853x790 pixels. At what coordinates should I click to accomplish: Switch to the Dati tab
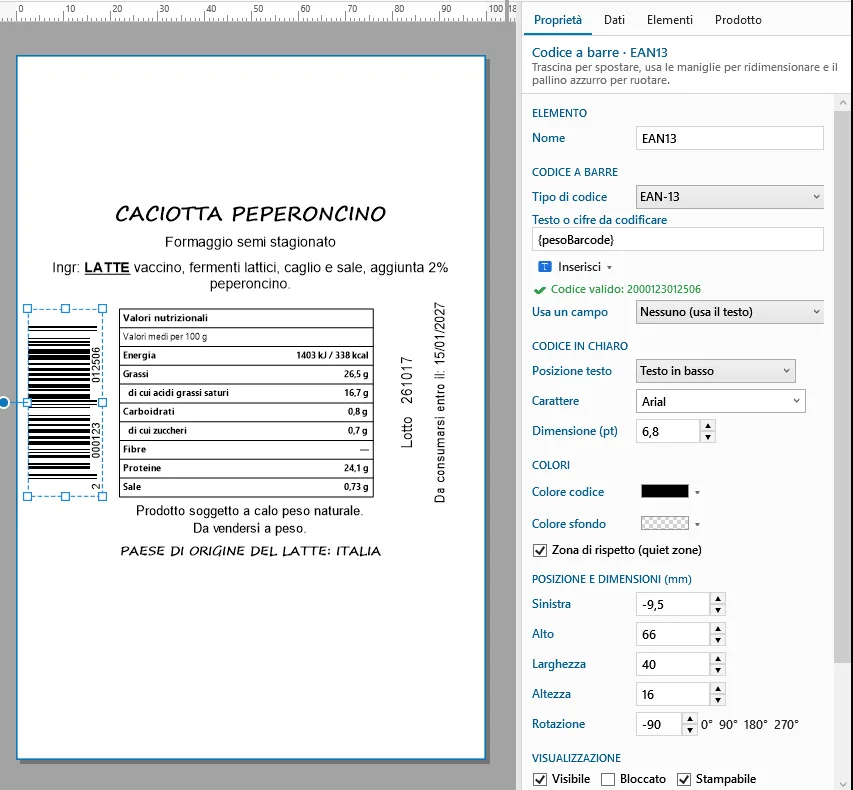[x=614, y=20]
